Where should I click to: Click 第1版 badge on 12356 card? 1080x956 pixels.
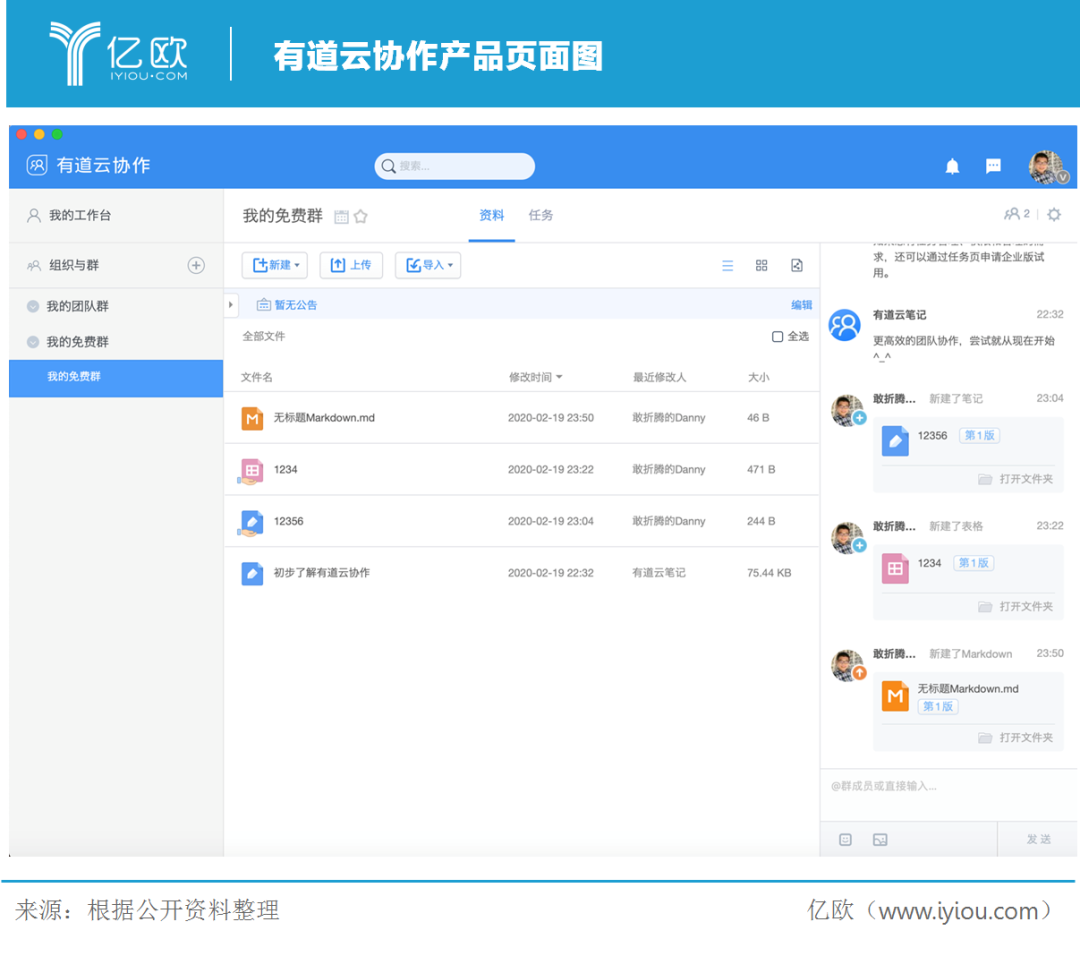pos(979,435)
